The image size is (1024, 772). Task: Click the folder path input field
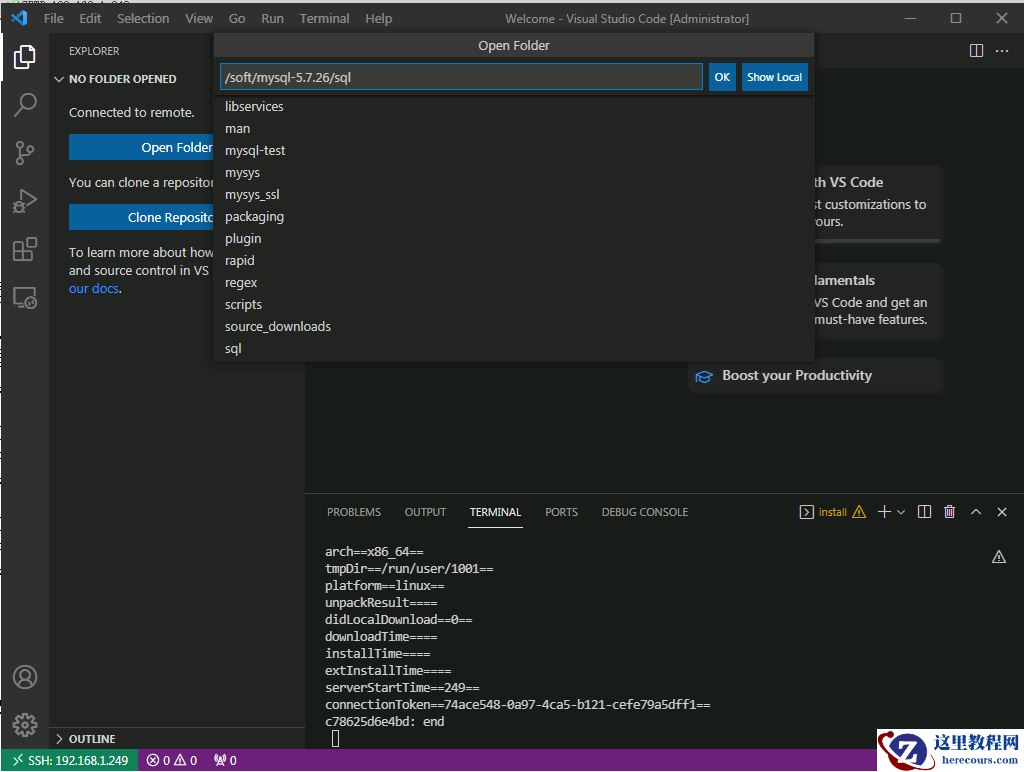[x=461, y=77]
